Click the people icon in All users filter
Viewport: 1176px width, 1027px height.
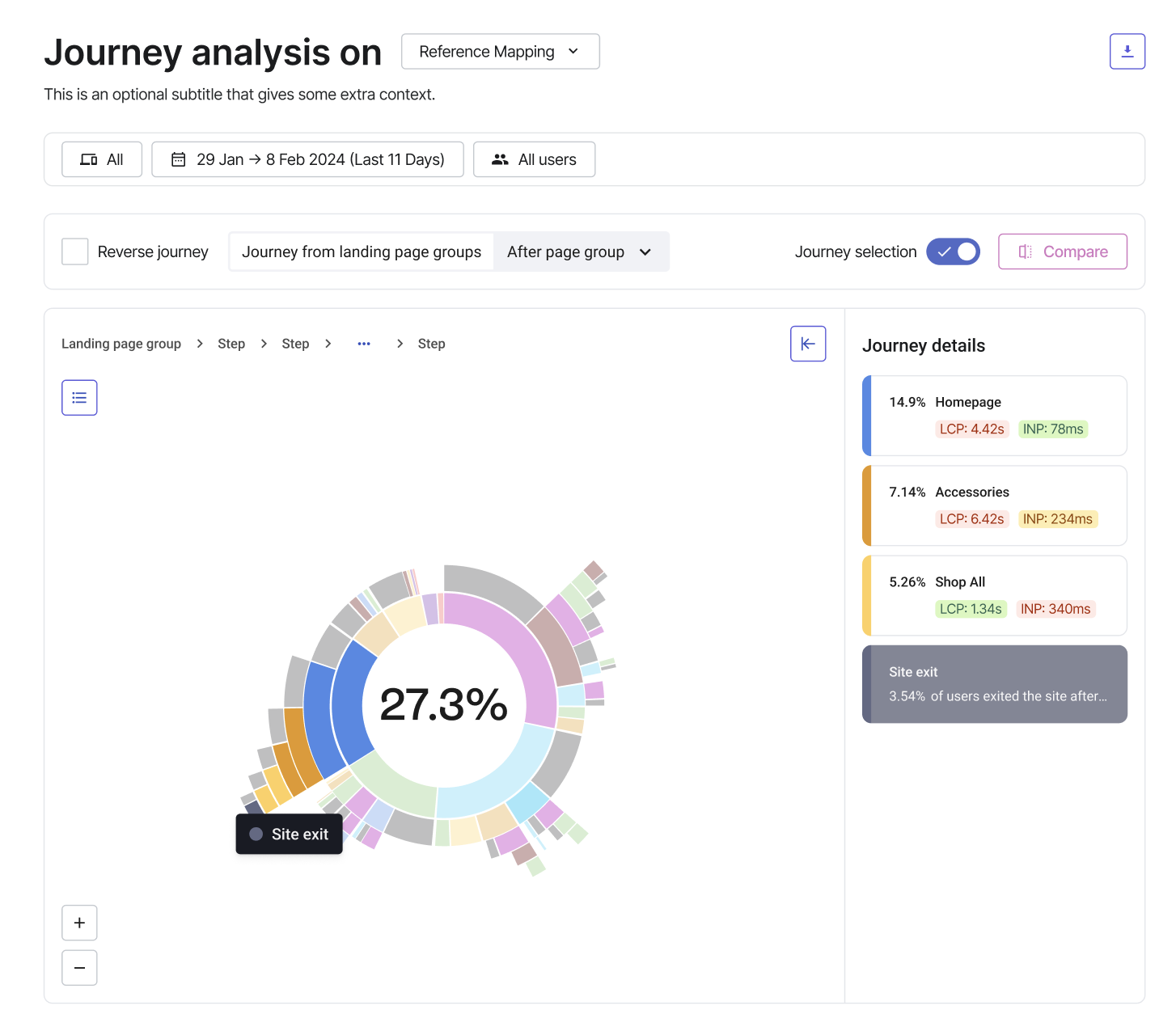[499, 159]
